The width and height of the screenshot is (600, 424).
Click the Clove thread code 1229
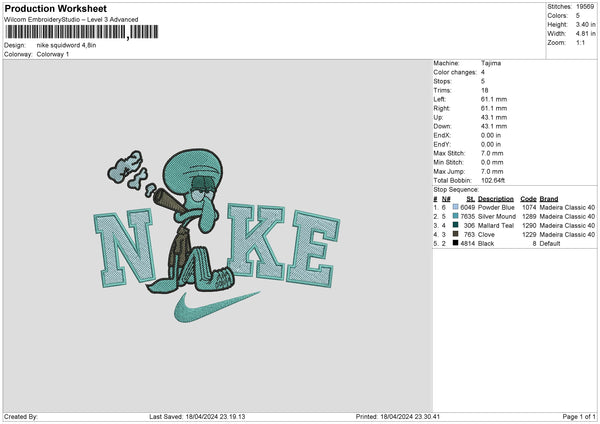(x=529, y=235)
